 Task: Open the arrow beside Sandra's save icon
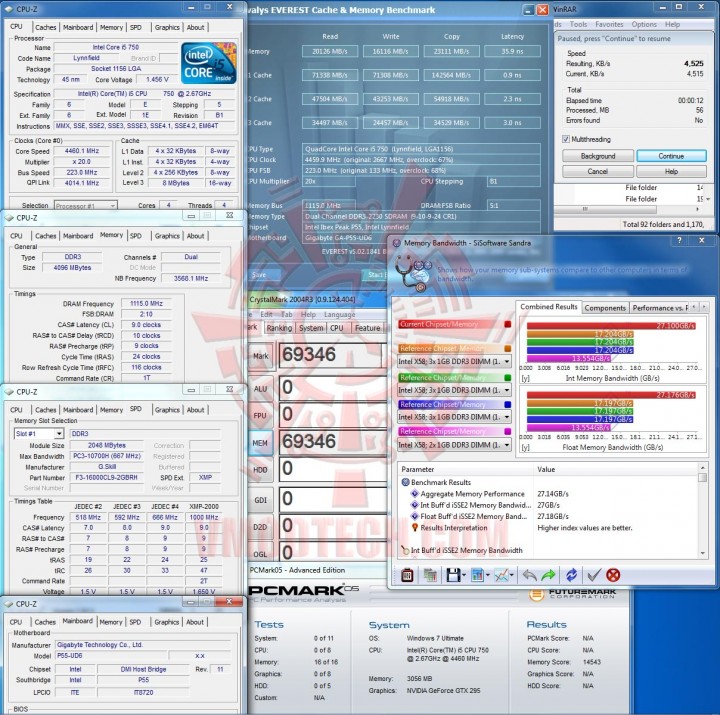click(x=464, y=575)
